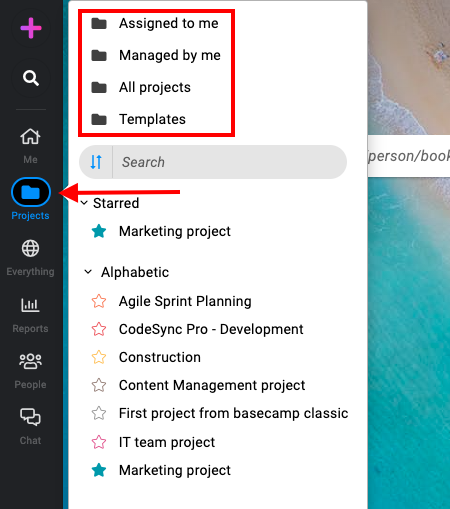The height and width of the screenshot is (509, 450).
Task: Open the Everything globe icon
Action: (x=30, y=248)
